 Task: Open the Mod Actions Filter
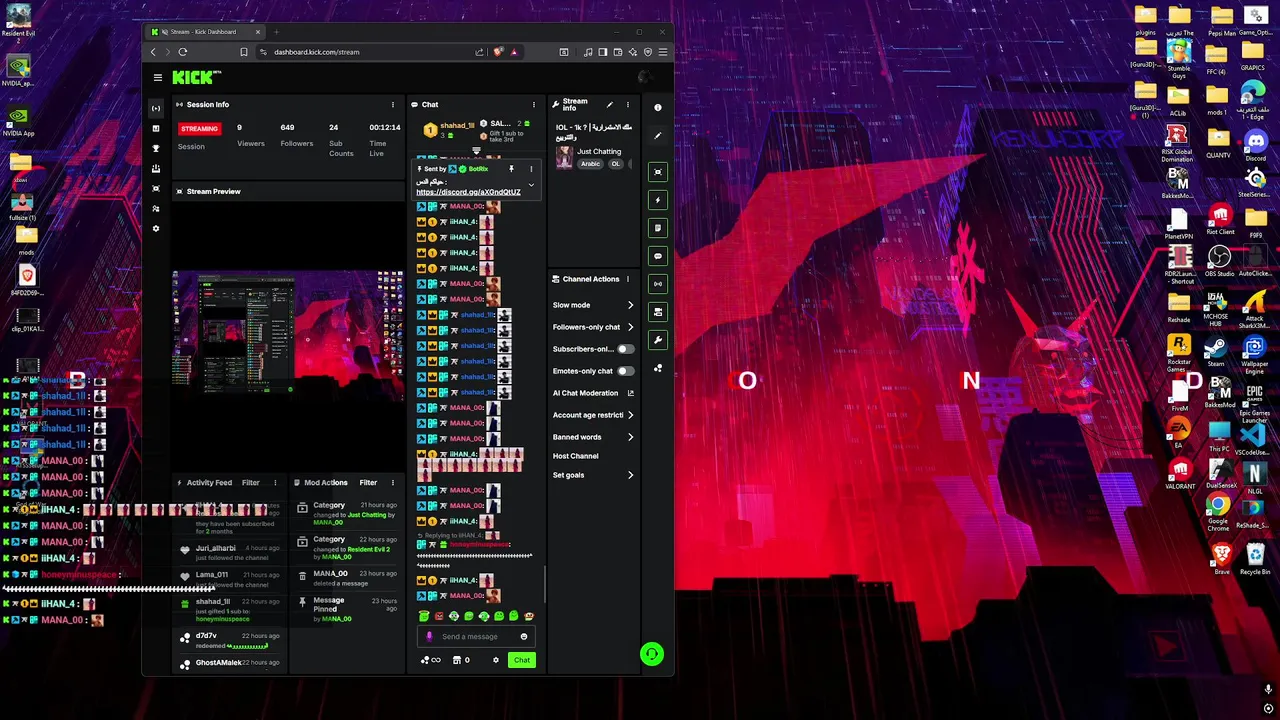(x=368, y=483)
